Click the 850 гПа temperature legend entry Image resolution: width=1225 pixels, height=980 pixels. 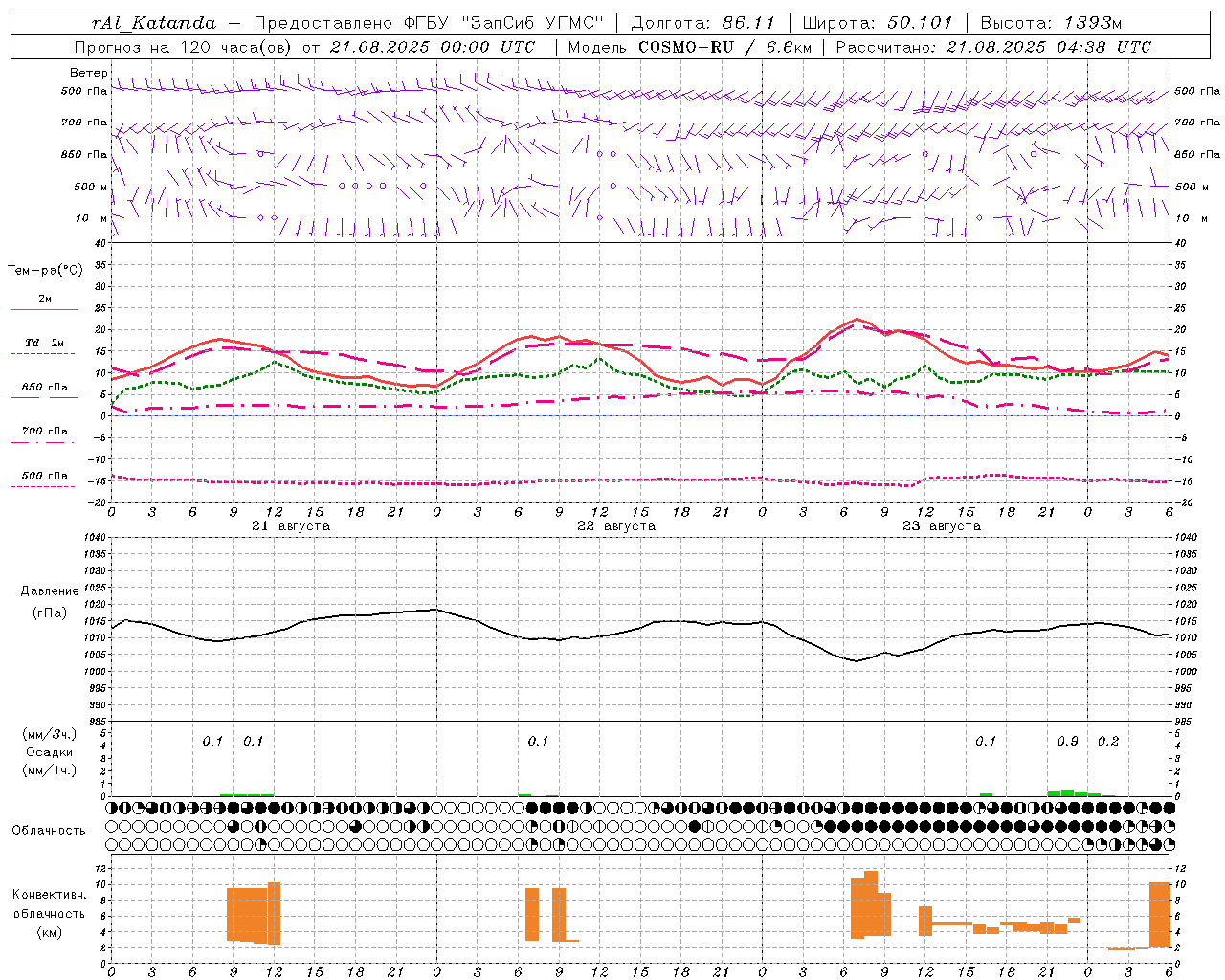point(45,388)
